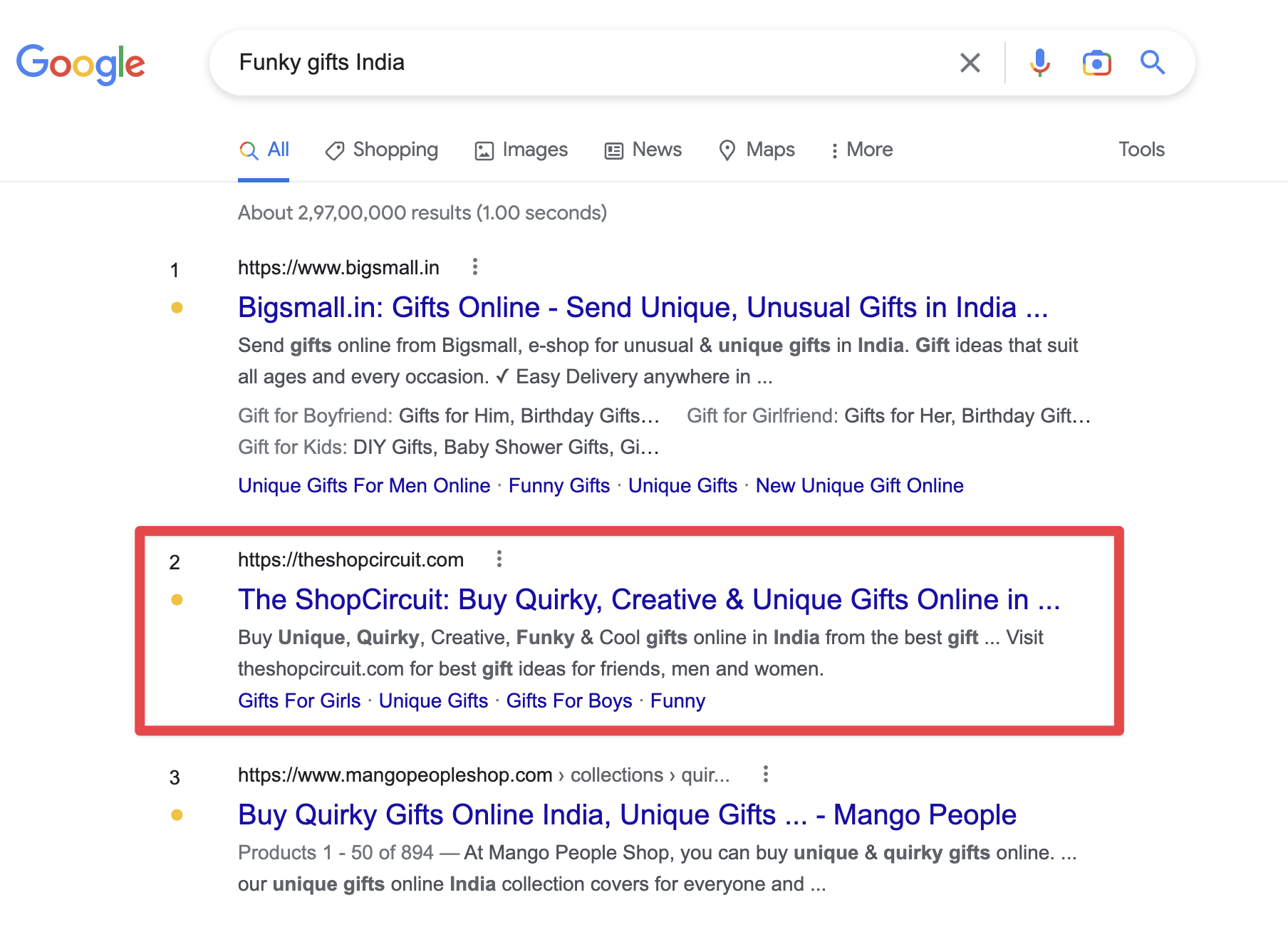Open the Gifts For Boys sitelink
The image size is (1288, 942).
tap(569, 701)
